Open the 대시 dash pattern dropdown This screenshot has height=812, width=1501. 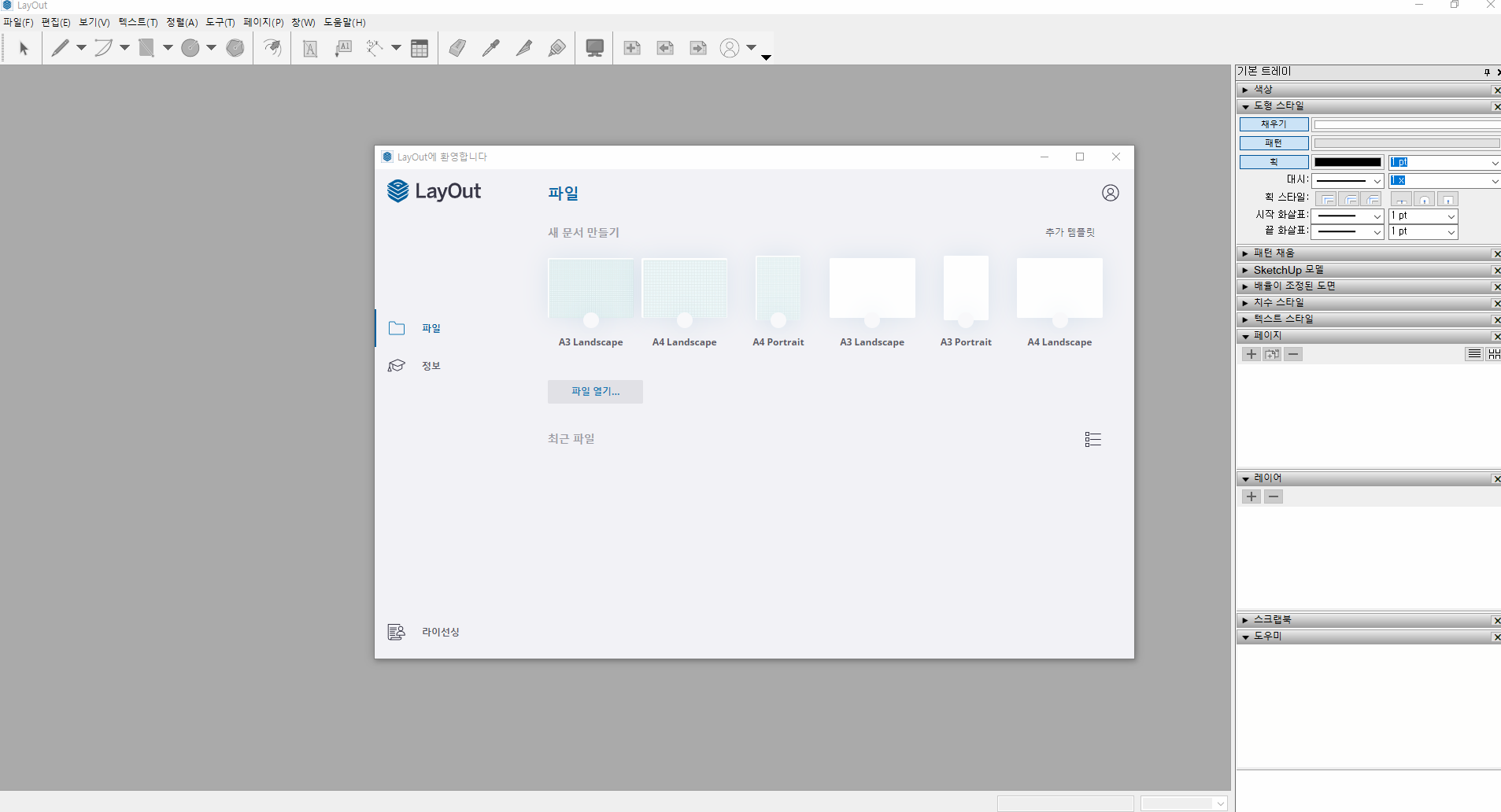point(1348,181)
